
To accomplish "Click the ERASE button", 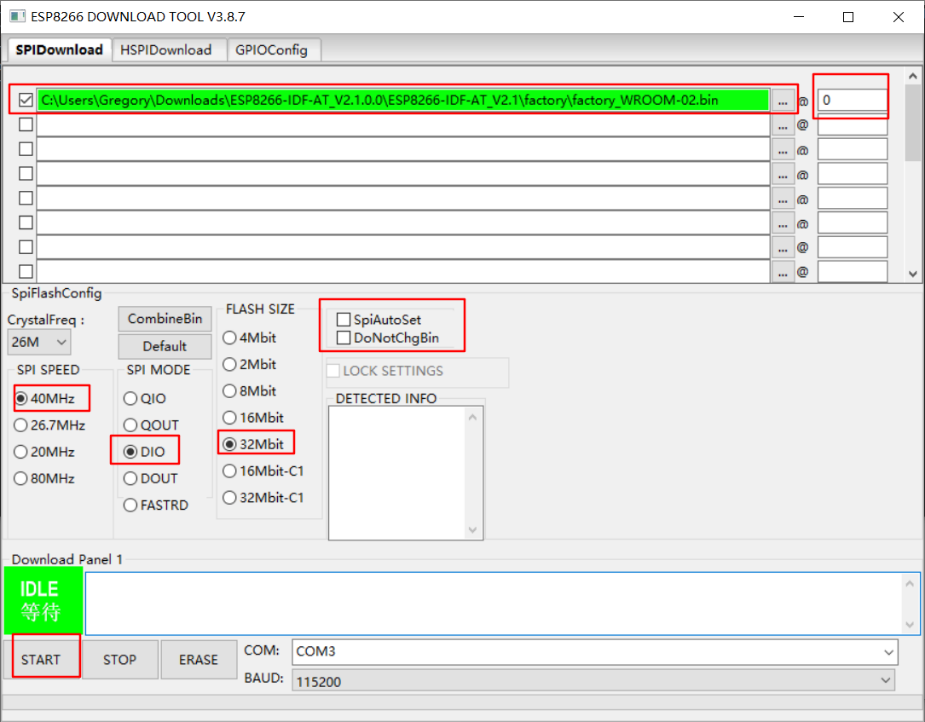I will (199, 659).
